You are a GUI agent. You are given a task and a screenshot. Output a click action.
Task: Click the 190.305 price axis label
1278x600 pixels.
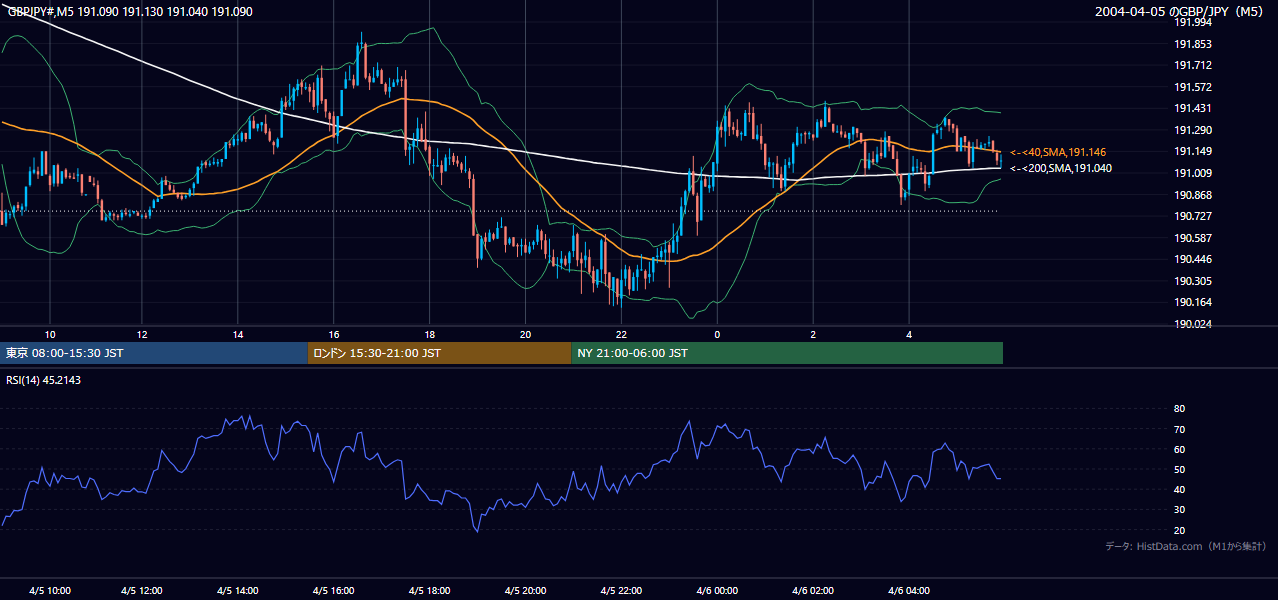pyautogui.click(x=1193, y=281)
